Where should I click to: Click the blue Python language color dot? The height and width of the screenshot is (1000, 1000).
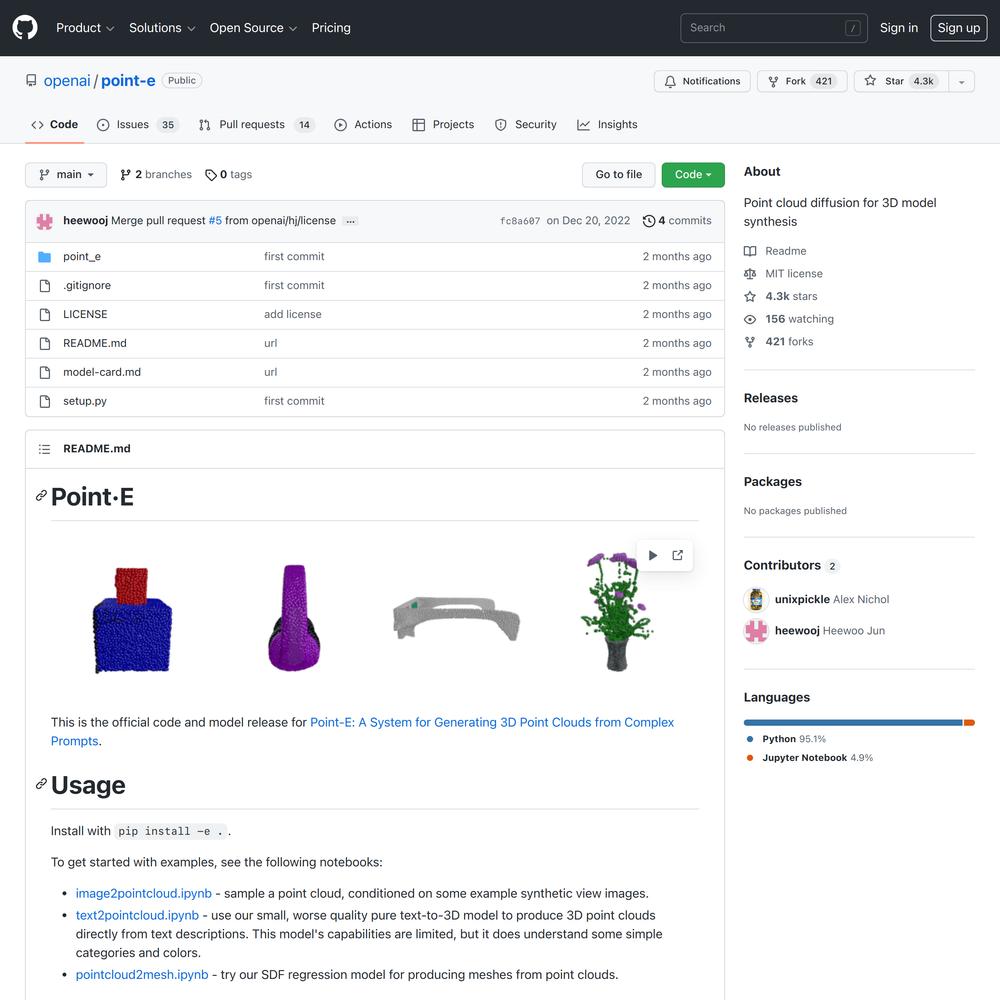(x=750, y=739)
